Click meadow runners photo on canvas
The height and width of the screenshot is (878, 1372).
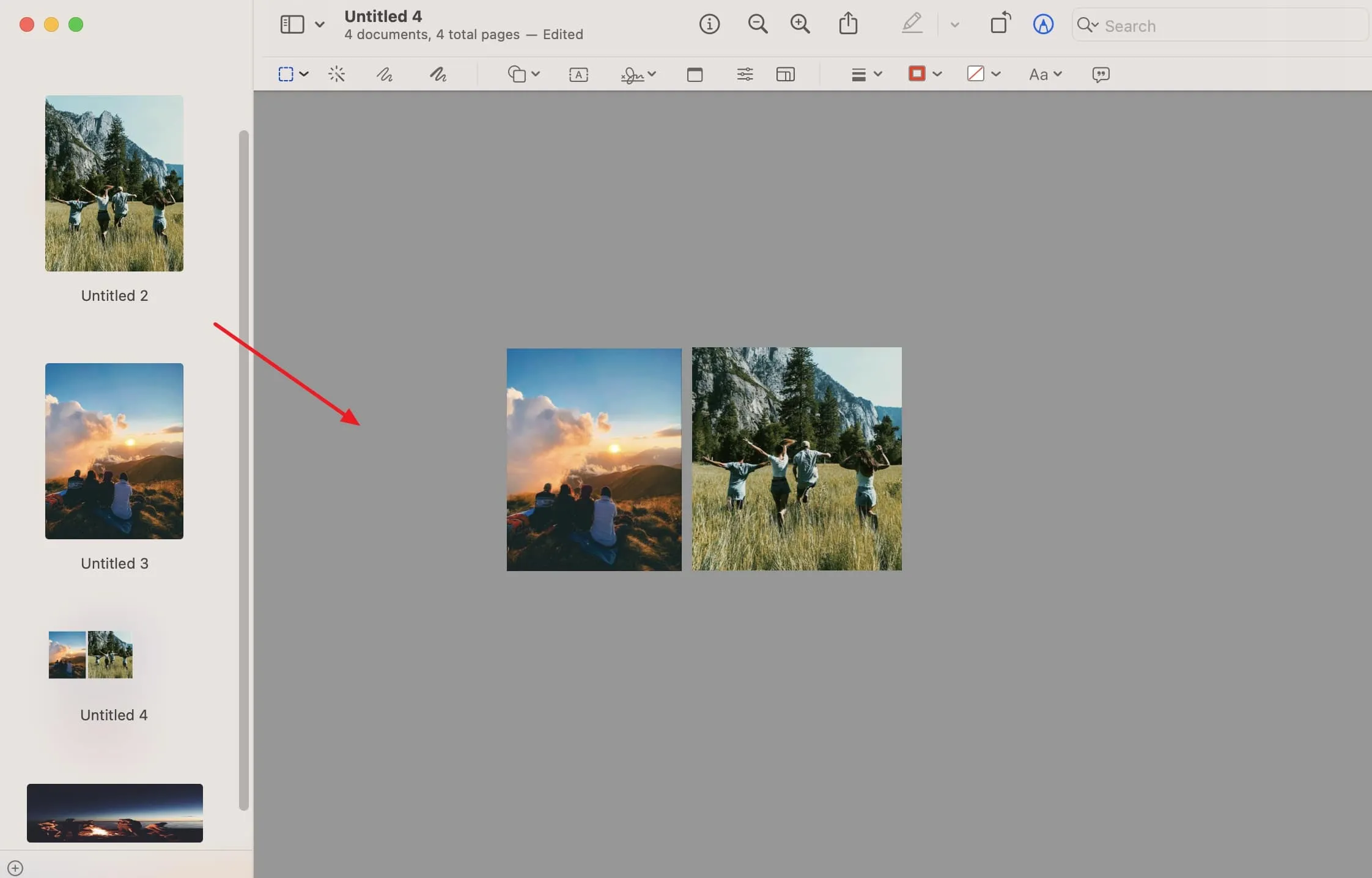coord(797,459)
